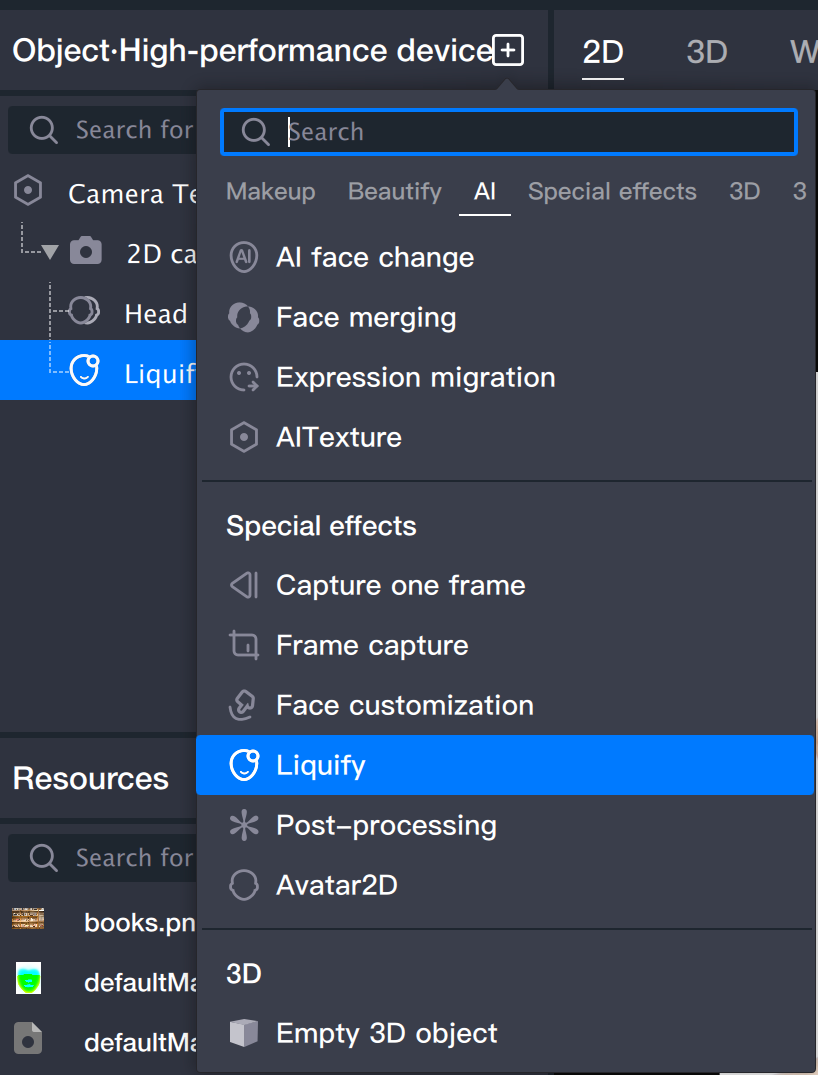Open the Beautify category tab
The width and height of the screenshot is (818, 1075).
[394, 192]
